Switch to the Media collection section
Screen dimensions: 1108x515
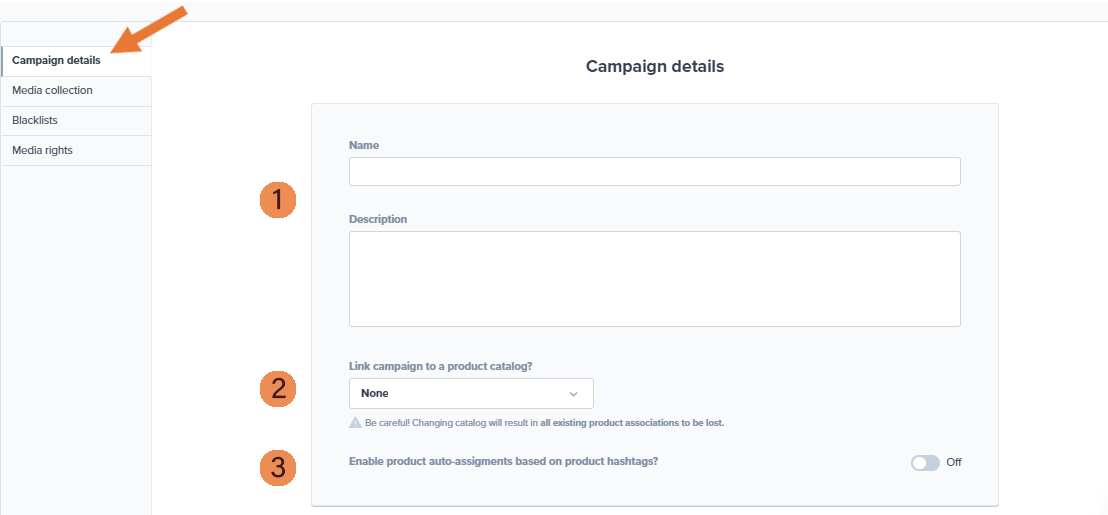pyautogui.click(x=52, y=91)
